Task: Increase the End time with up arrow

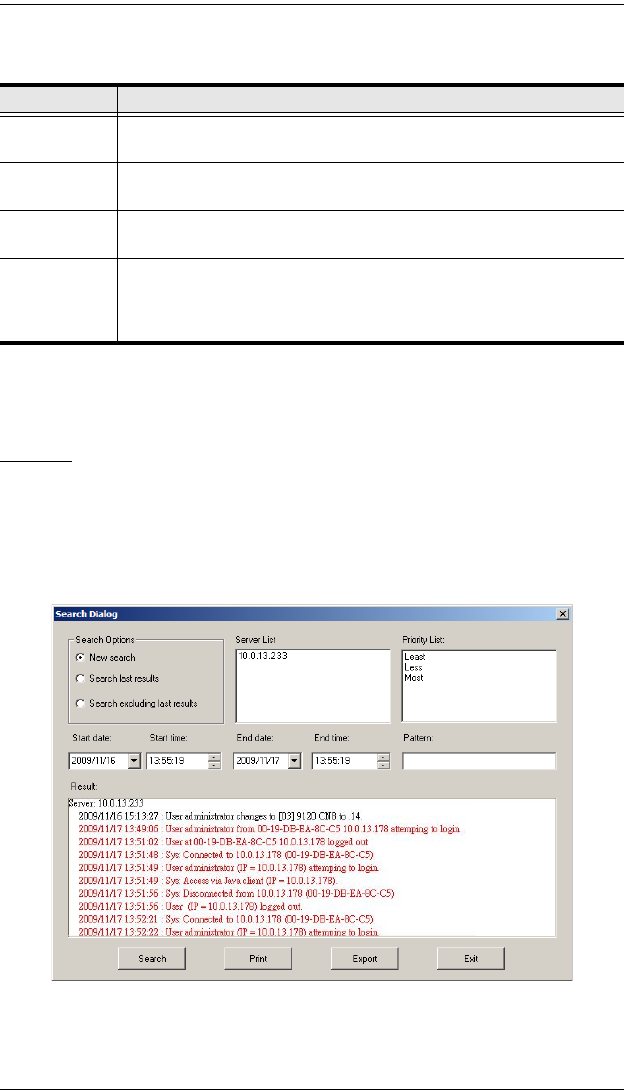Action: [383, 757]
